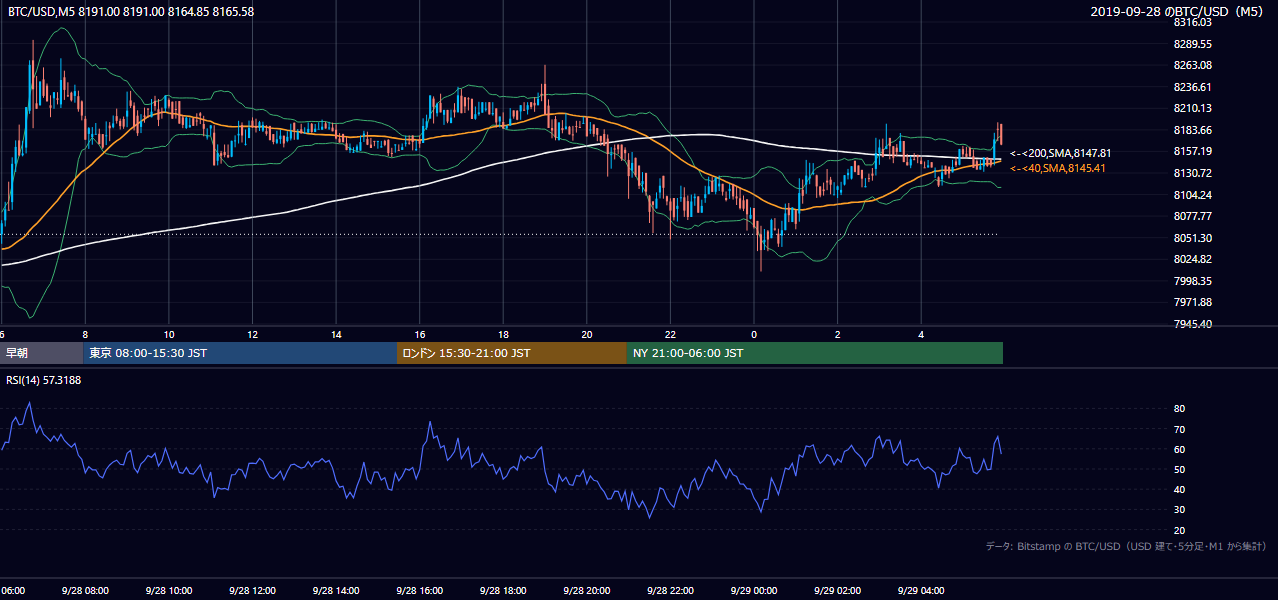The height and width of the screenshot is (600, 1278).
Task: Click the 9/28 16:00 bottom time label
Action: pos(419,590)
